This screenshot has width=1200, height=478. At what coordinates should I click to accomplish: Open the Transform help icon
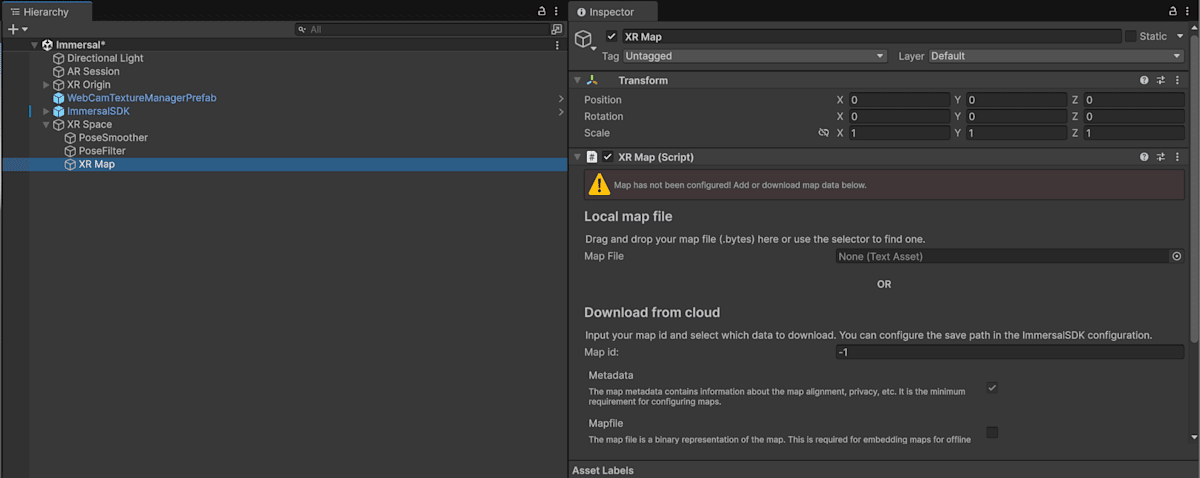[x=1145, y=80]
